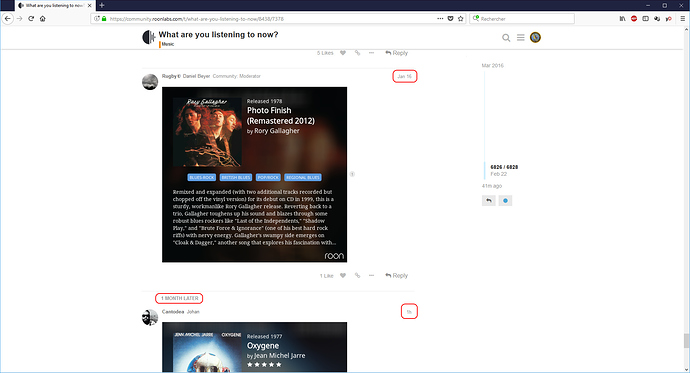Like the Photo Finish post with heart icon
The width and height of the screenshot is (690, 373).
pyautogui.click(x=343, y=276)
